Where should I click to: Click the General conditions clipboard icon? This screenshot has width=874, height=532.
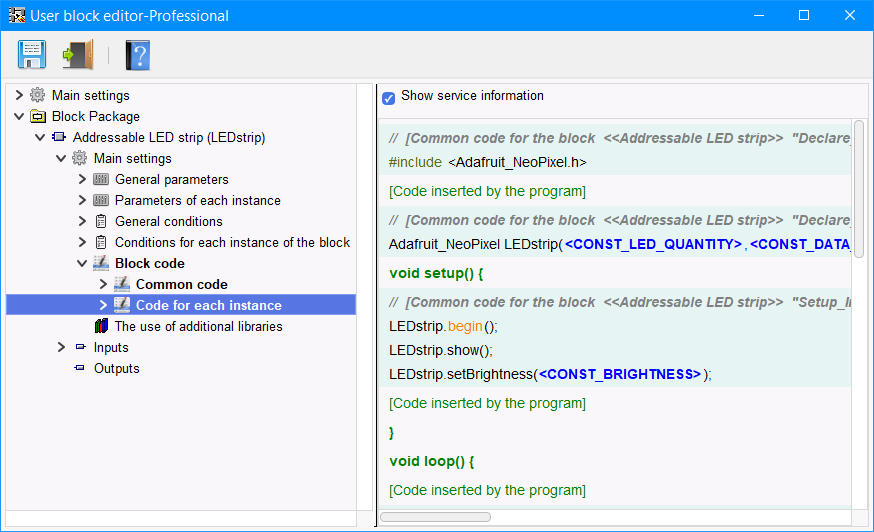(100, 222)
